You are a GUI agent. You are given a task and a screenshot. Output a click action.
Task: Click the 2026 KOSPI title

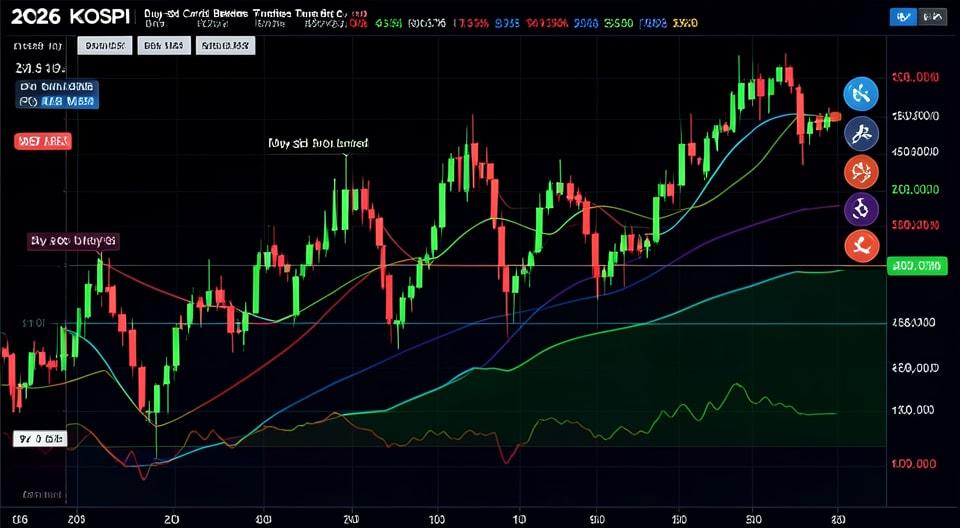[x=70, y=17]
